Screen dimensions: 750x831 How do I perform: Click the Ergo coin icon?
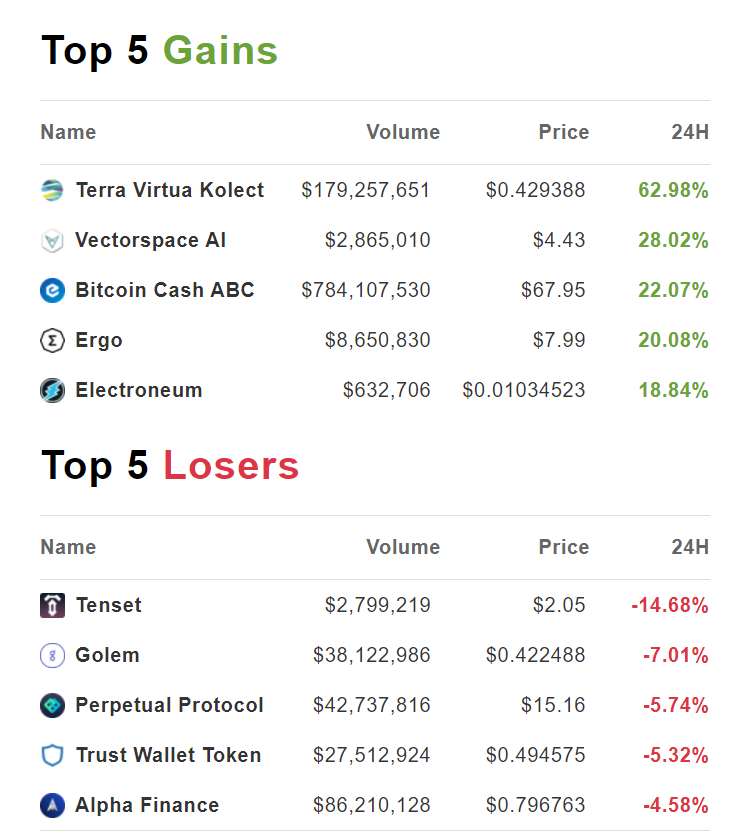[52, 341]
